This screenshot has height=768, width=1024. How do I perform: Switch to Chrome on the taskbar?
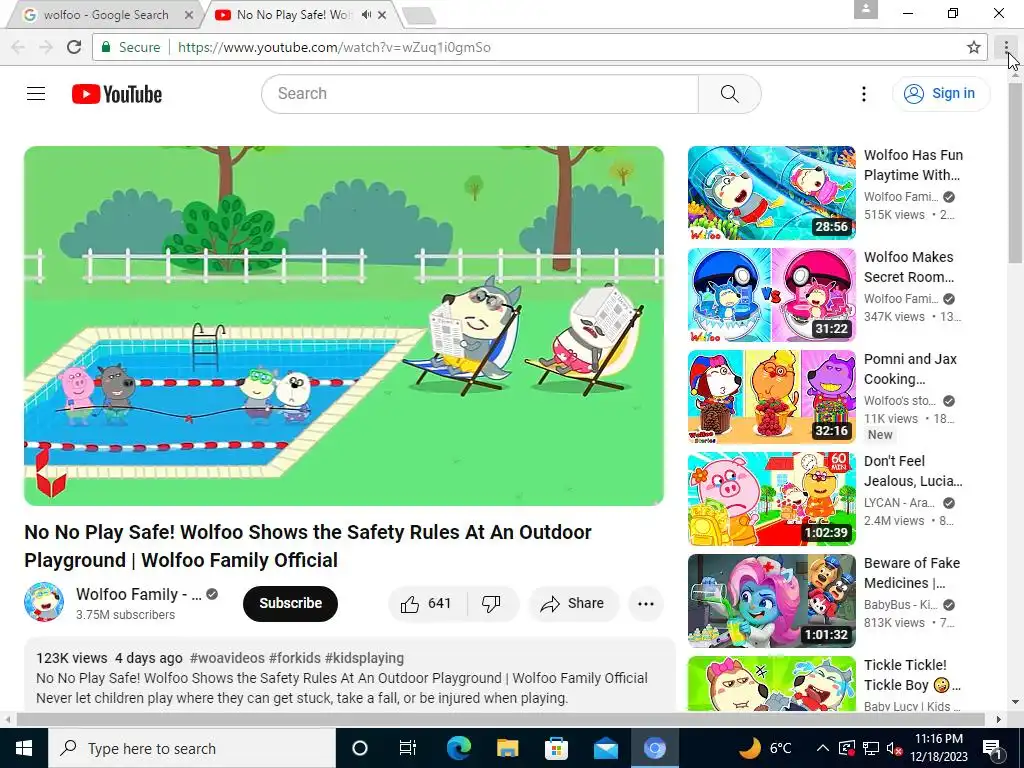pos(654,748)
